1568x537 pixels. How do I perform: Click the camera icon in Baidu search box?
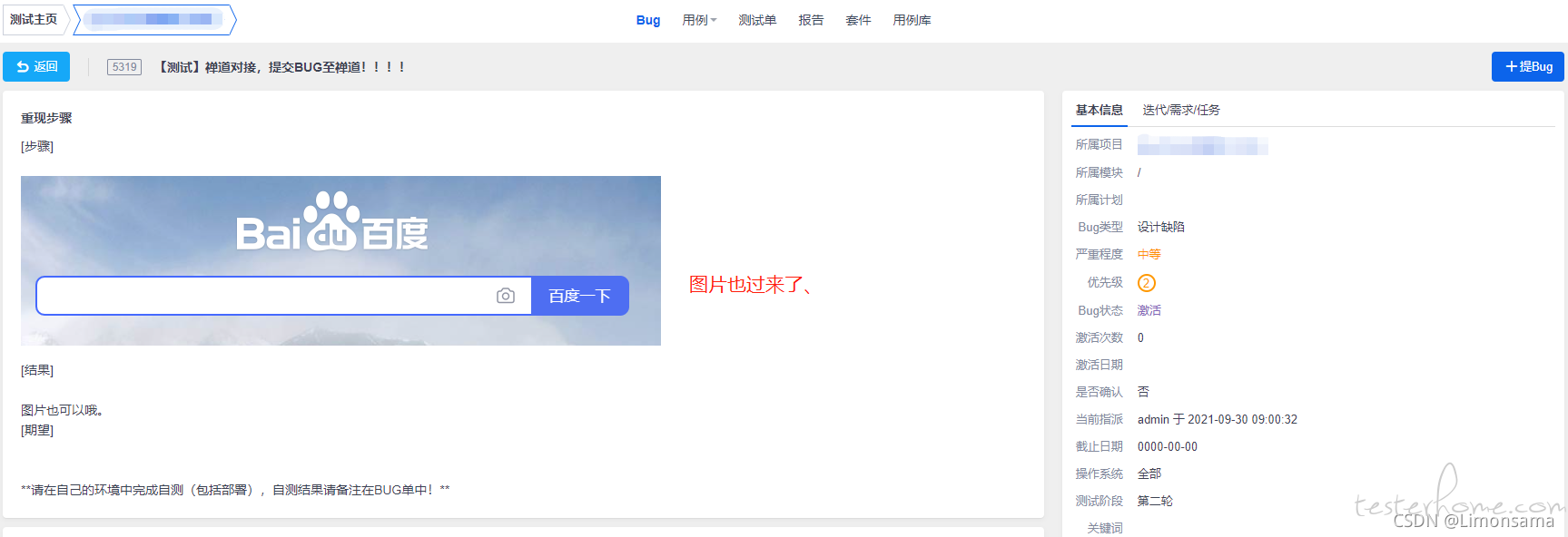pos(506,296)
